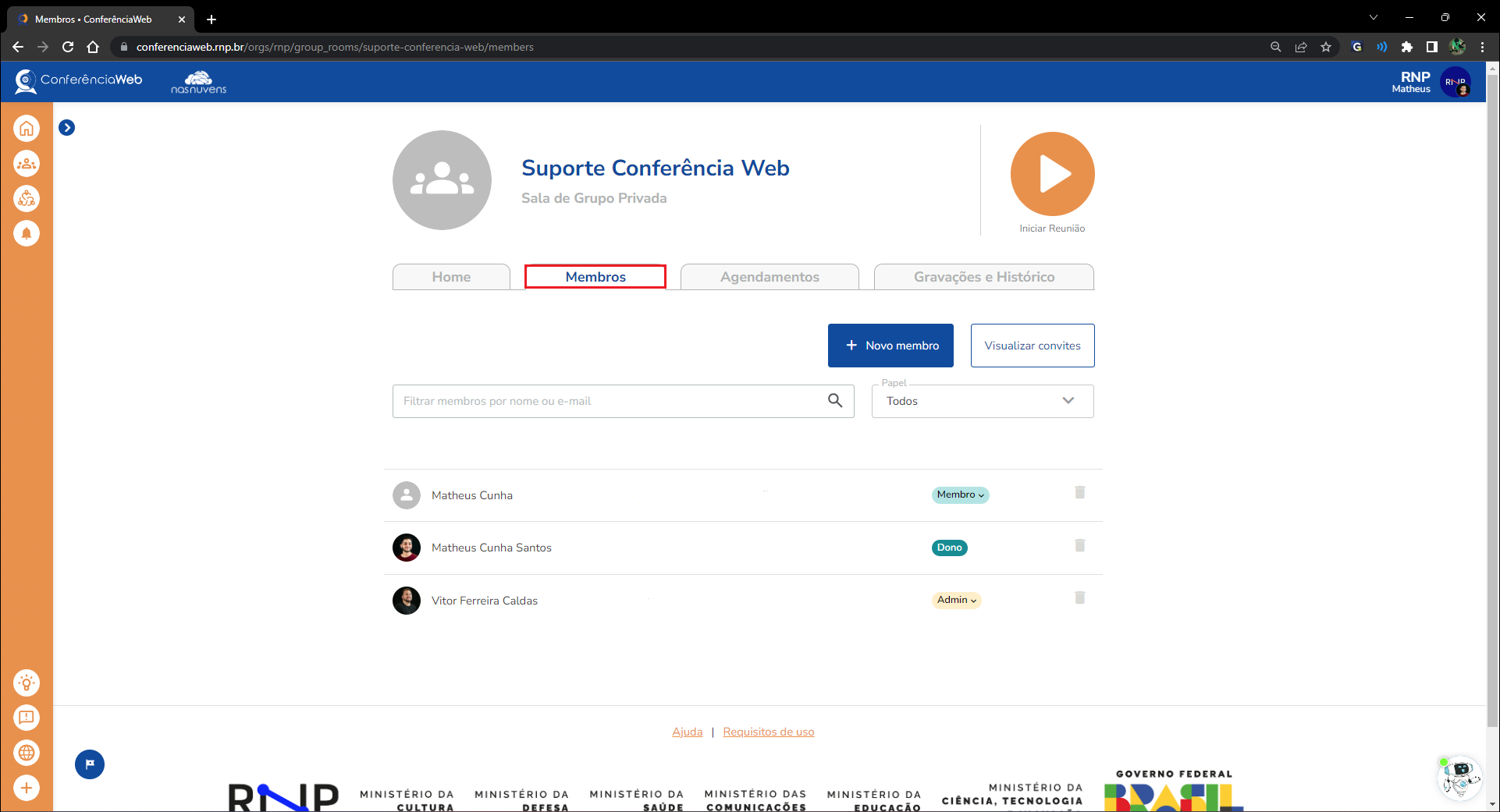Screen dimensions: 1500x812
Task: Click the Novo membro button
Action: coord(890,346)
